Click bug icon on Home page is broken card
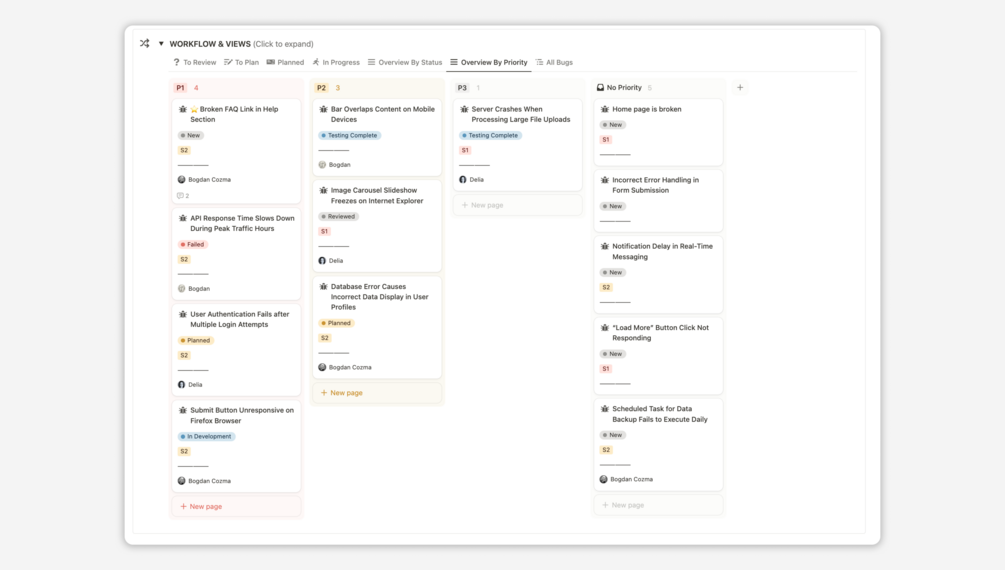1005x570 pixels. (605, 109)
